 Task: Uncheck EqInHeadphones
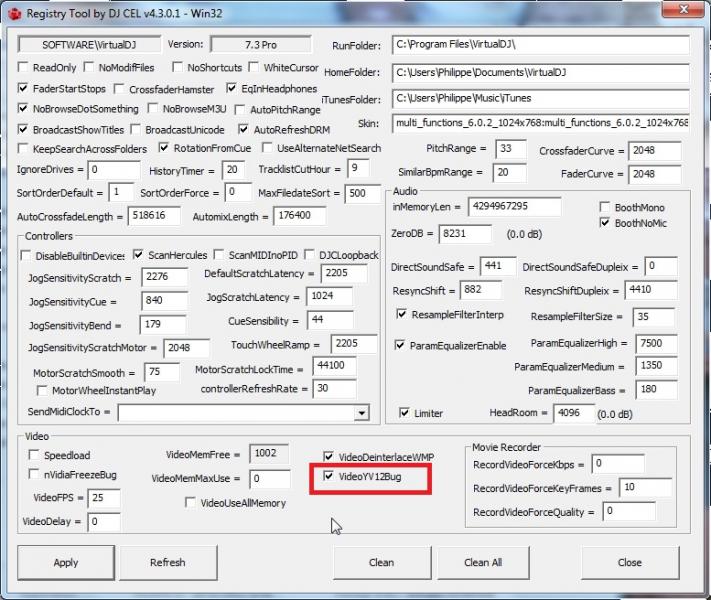click(x=232, y=88)
